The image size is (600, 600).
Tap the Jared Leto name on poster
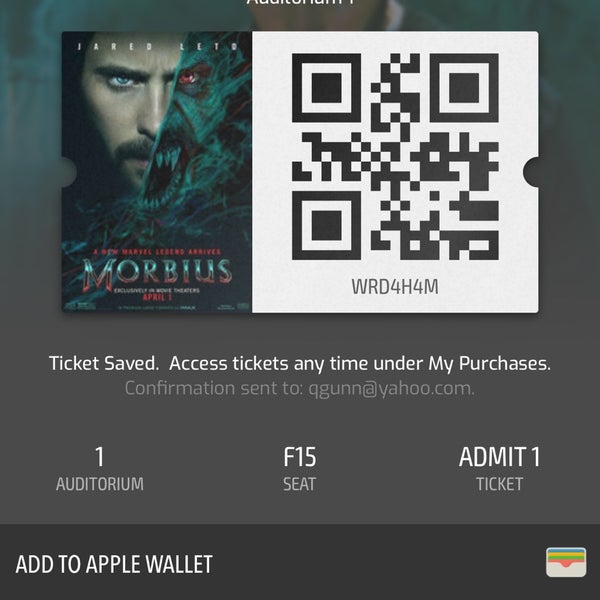(x=158, y=47)
